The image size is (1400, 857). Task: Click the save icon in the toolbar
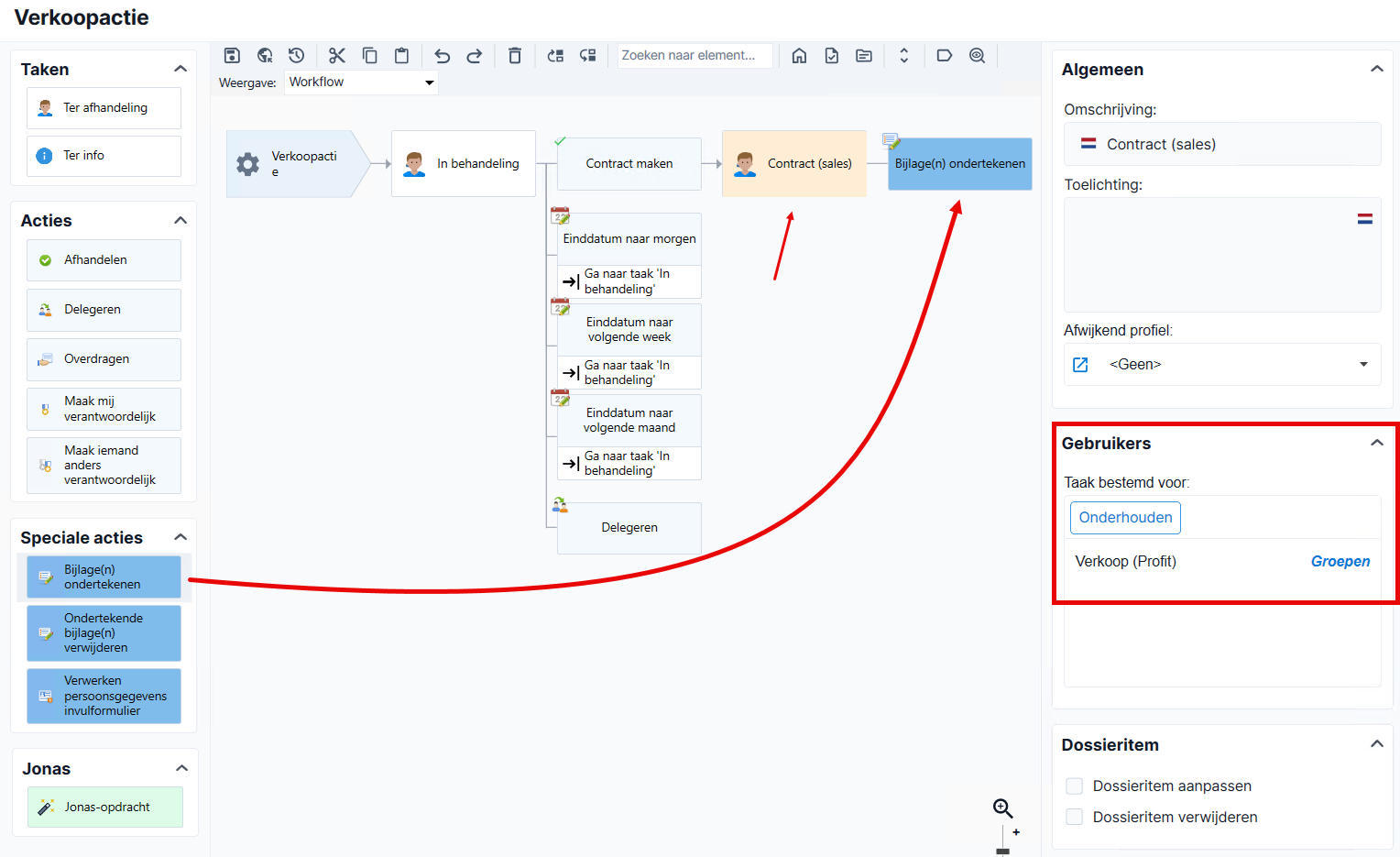(x=232, y=56)
